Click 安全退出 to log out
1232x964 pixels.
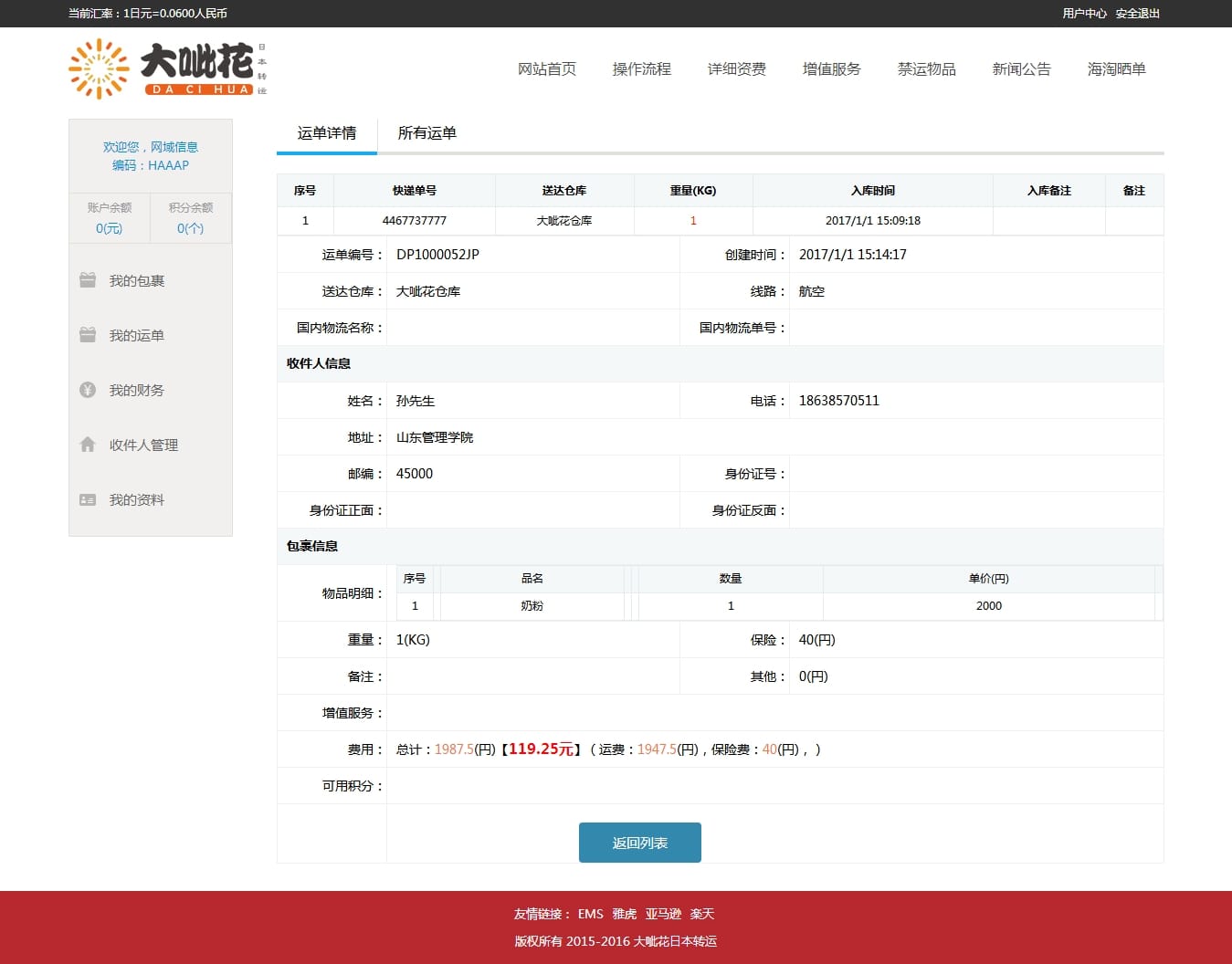[x=1138, y=14]
